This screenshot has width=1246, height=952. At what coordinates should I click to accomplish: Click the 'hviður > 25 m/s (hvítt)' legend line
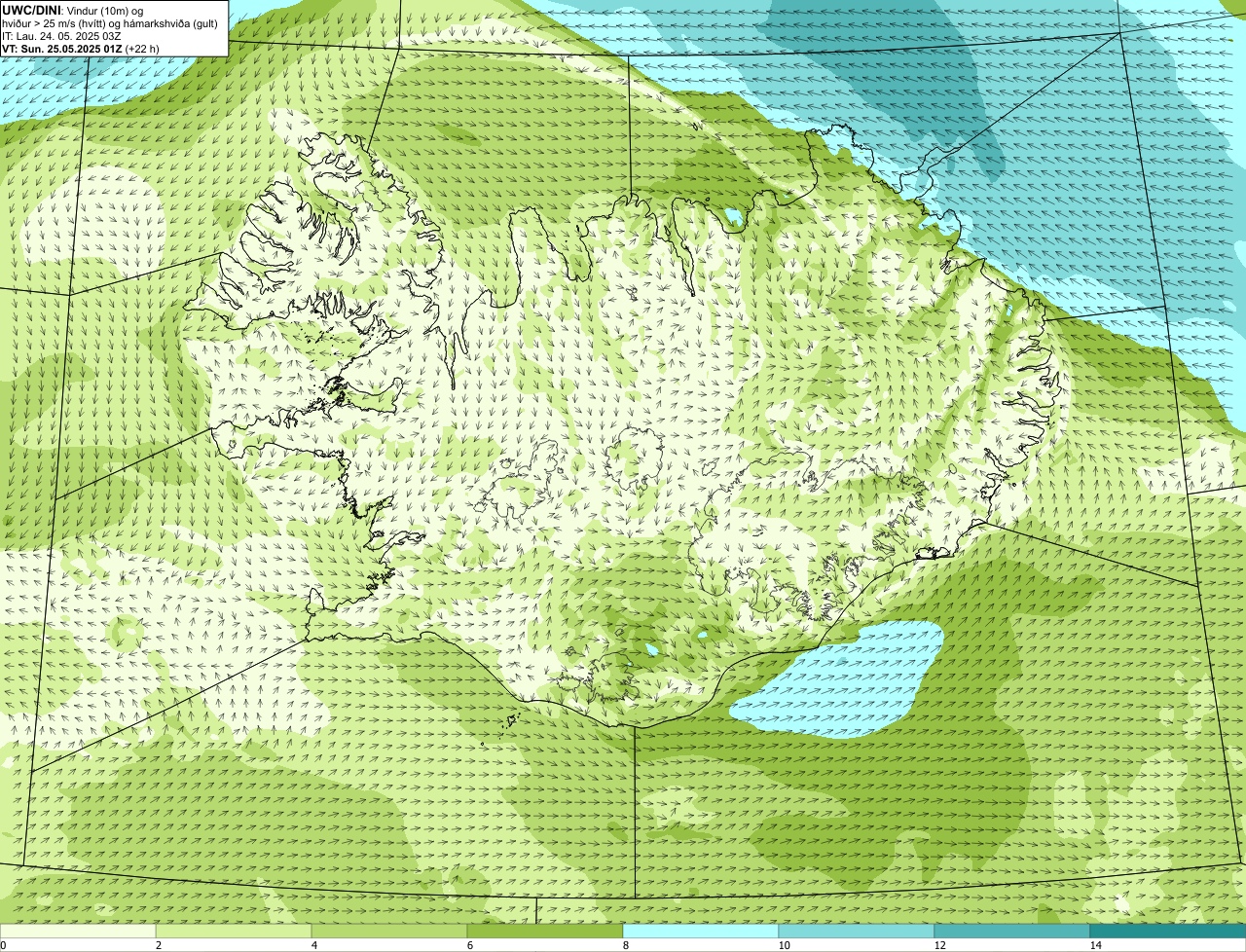(x=110, y=23)
